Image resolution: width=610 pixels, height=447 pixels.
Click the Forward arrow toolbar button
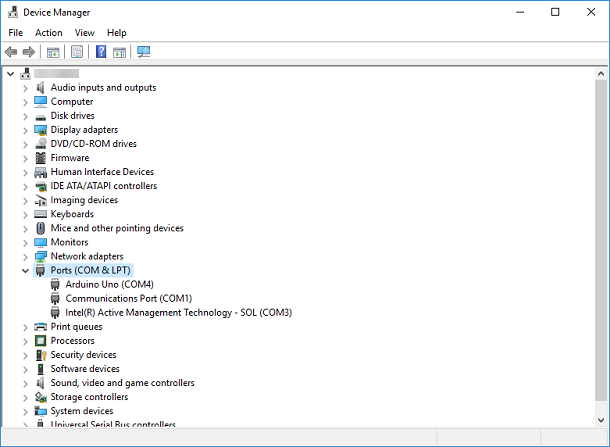tap(29, 52)
